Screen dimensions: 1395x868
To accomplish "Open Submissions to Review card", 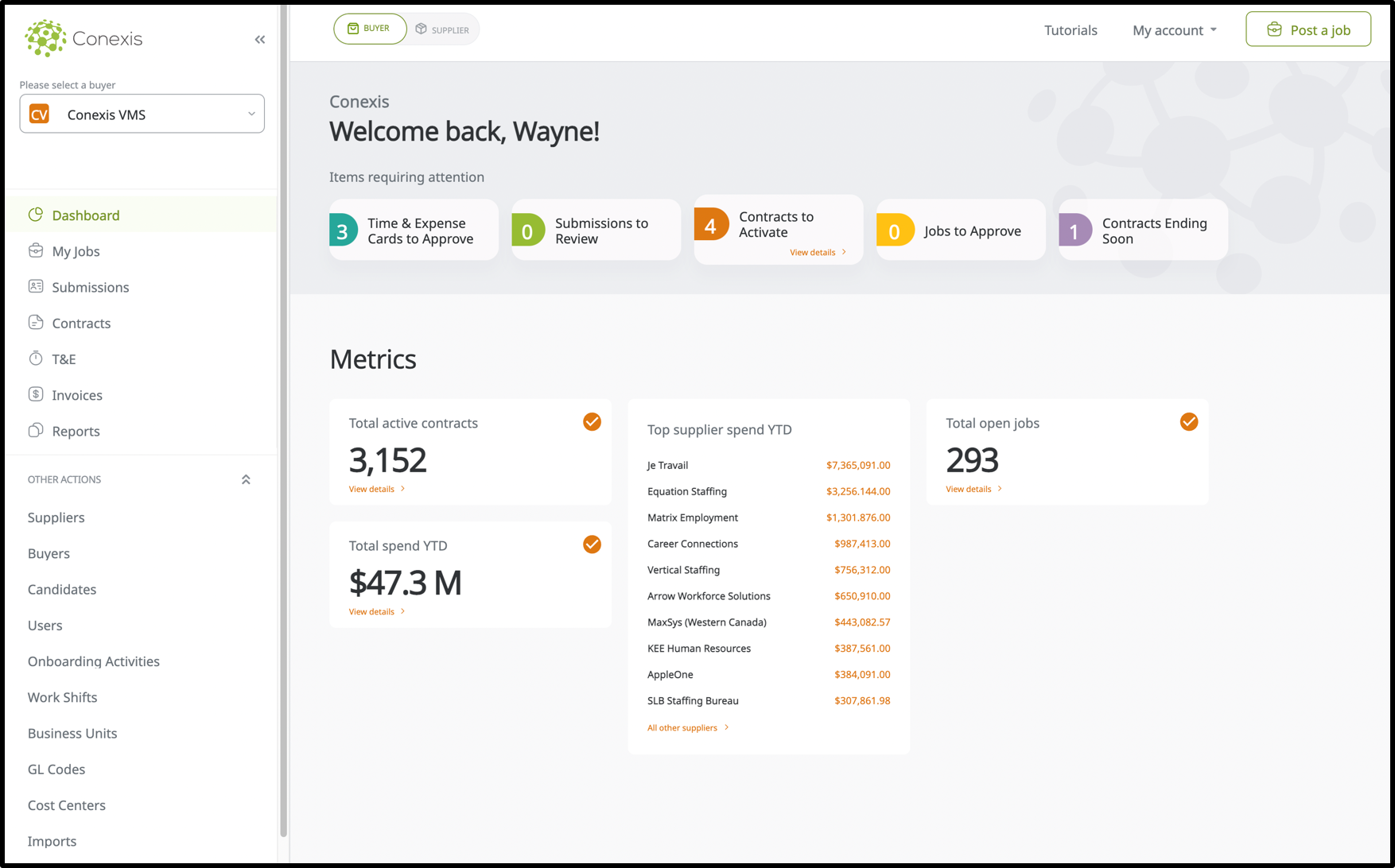I will point(596,230).
